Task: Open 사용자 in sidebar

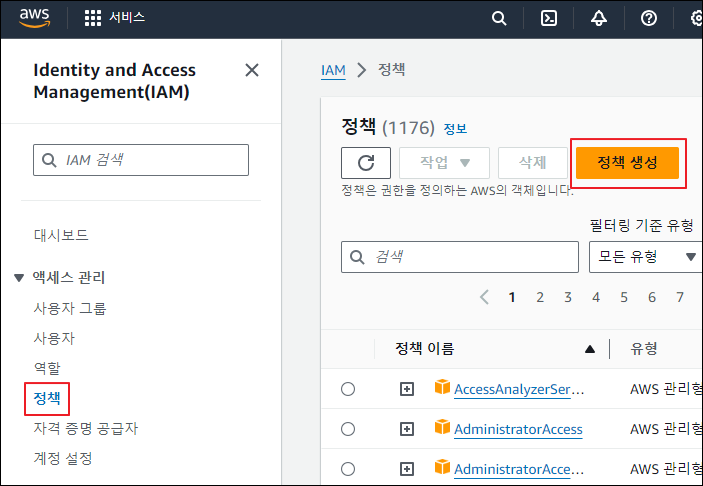Action: (54, 338)
